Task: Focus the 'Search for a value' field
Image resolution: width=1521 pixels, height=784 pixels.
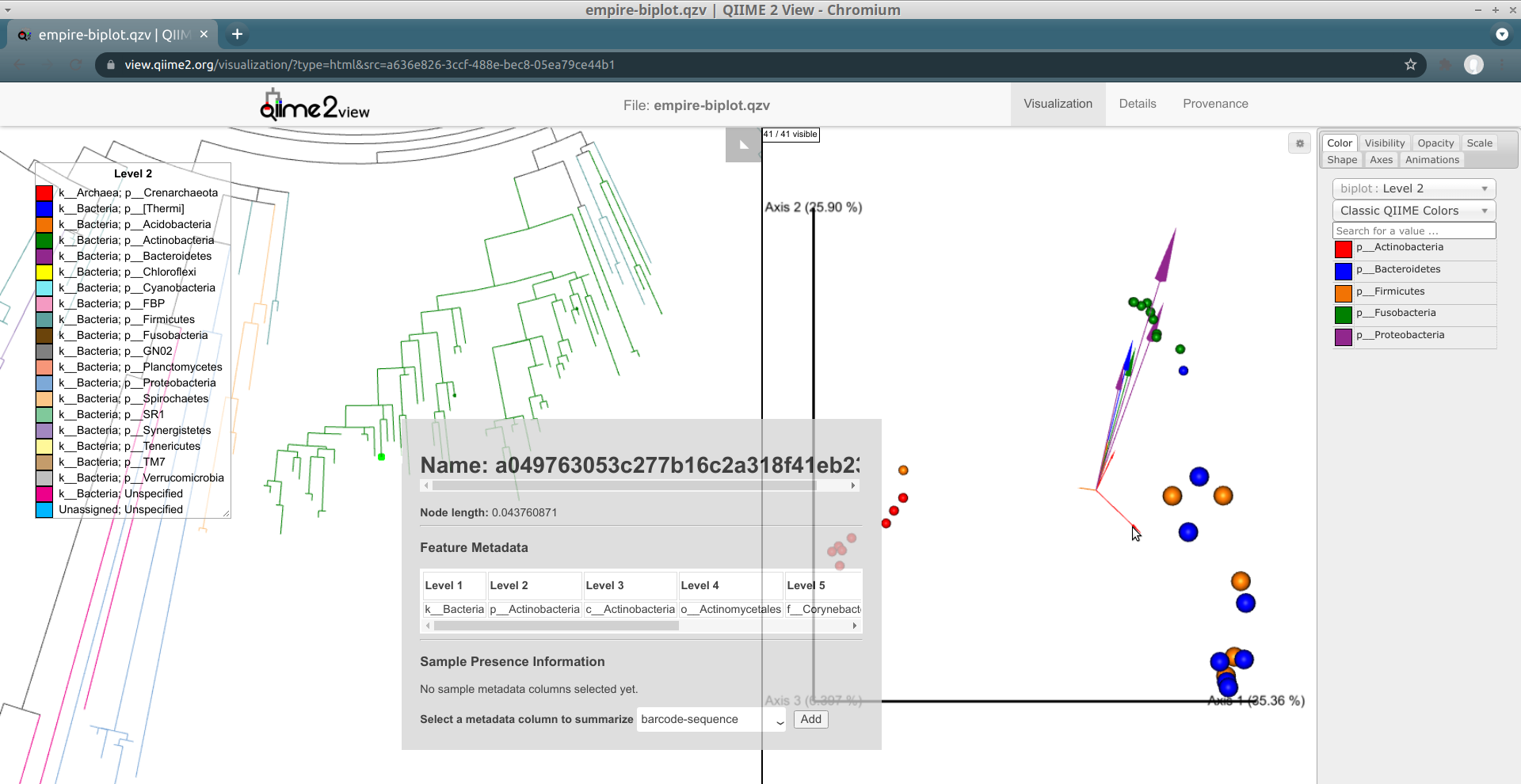Action: 1413,230
